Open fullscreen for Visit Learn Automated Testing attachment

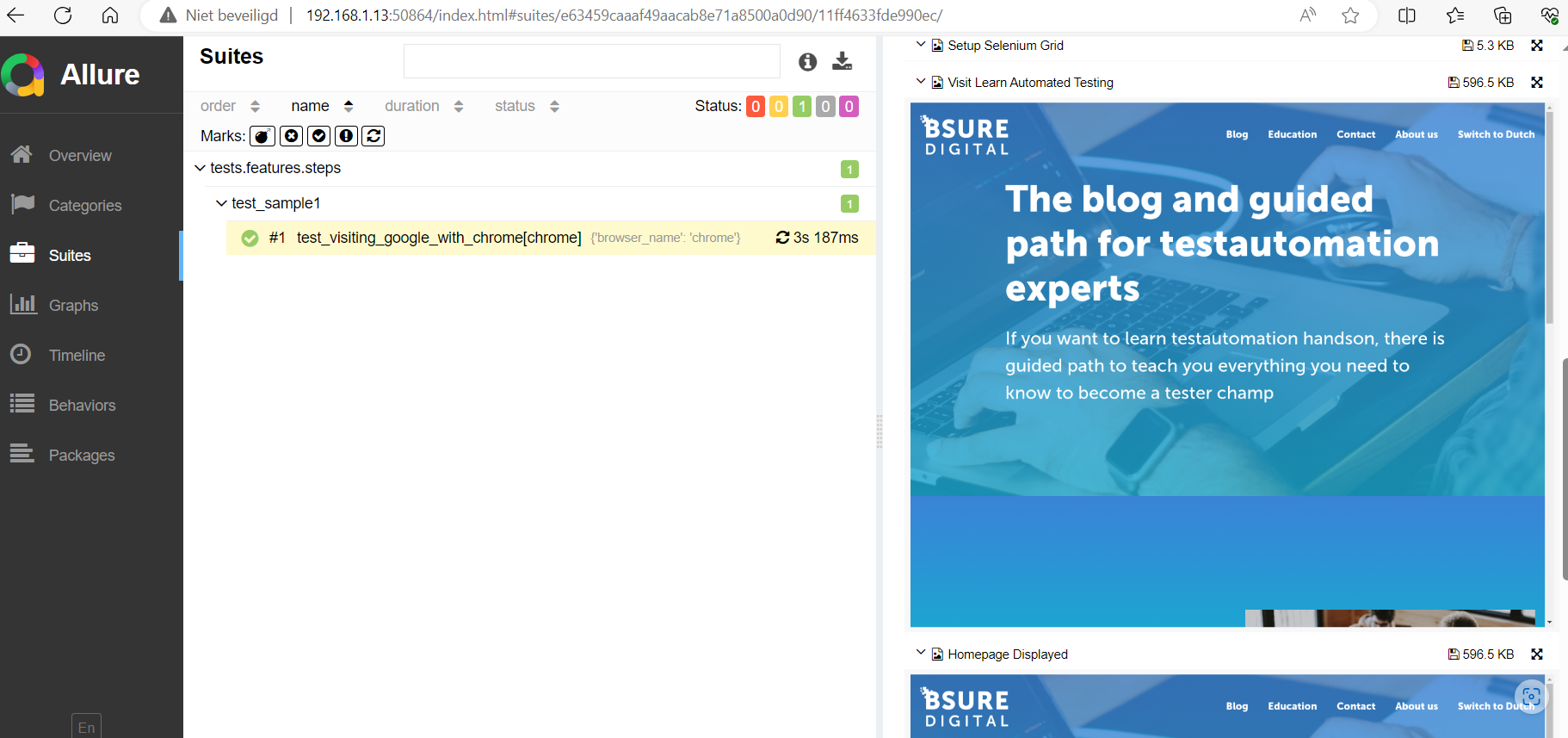[1537, 83]
